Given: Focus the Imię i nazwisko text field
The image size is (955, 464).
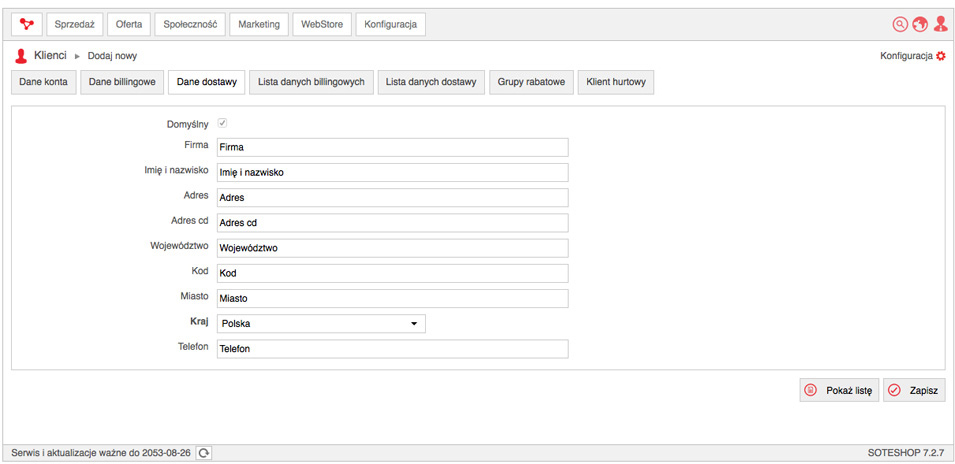Looking at the screenshot, I should point(392,172).
